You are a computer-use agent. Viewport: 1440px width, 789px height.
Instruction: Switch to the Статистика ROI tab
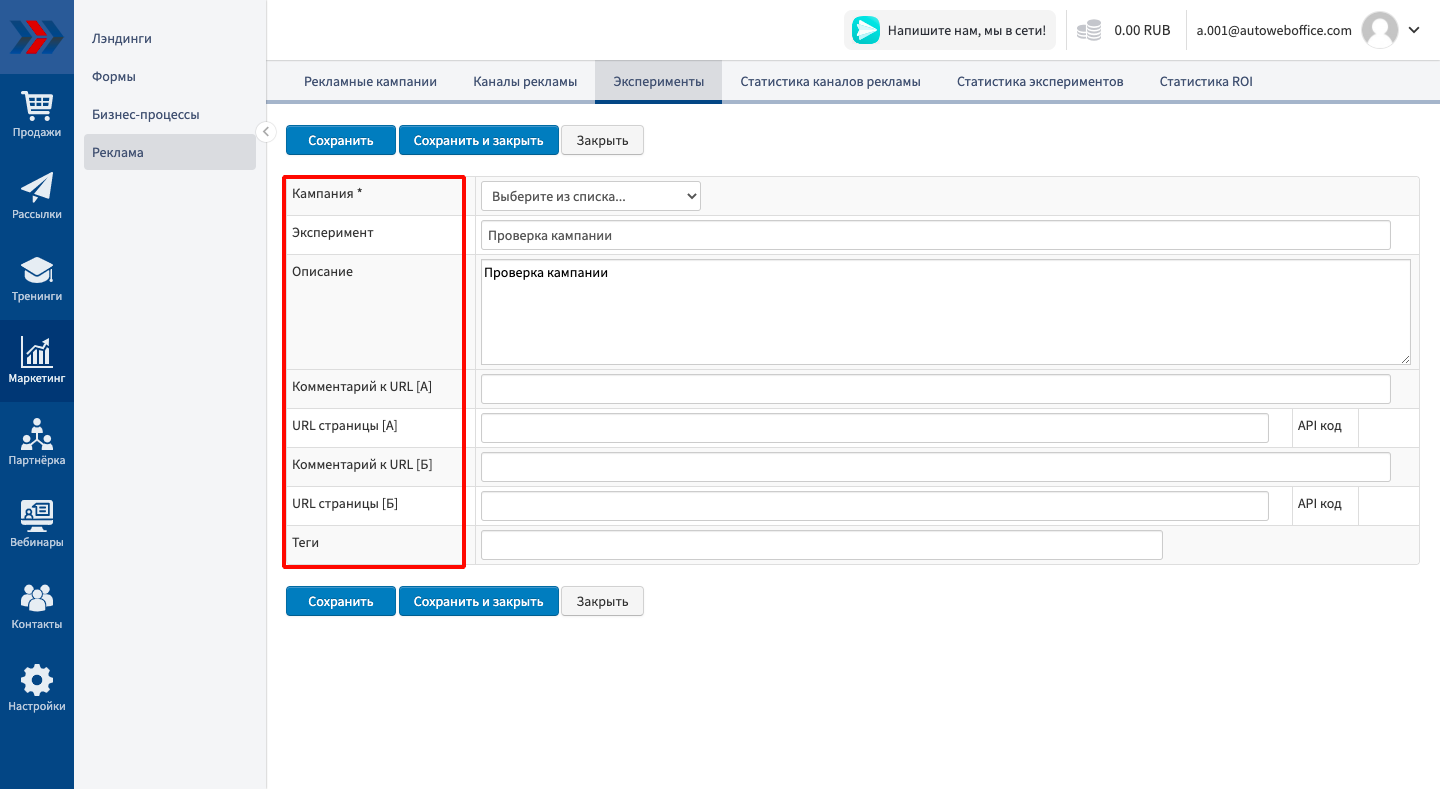tap(1205, 82)
